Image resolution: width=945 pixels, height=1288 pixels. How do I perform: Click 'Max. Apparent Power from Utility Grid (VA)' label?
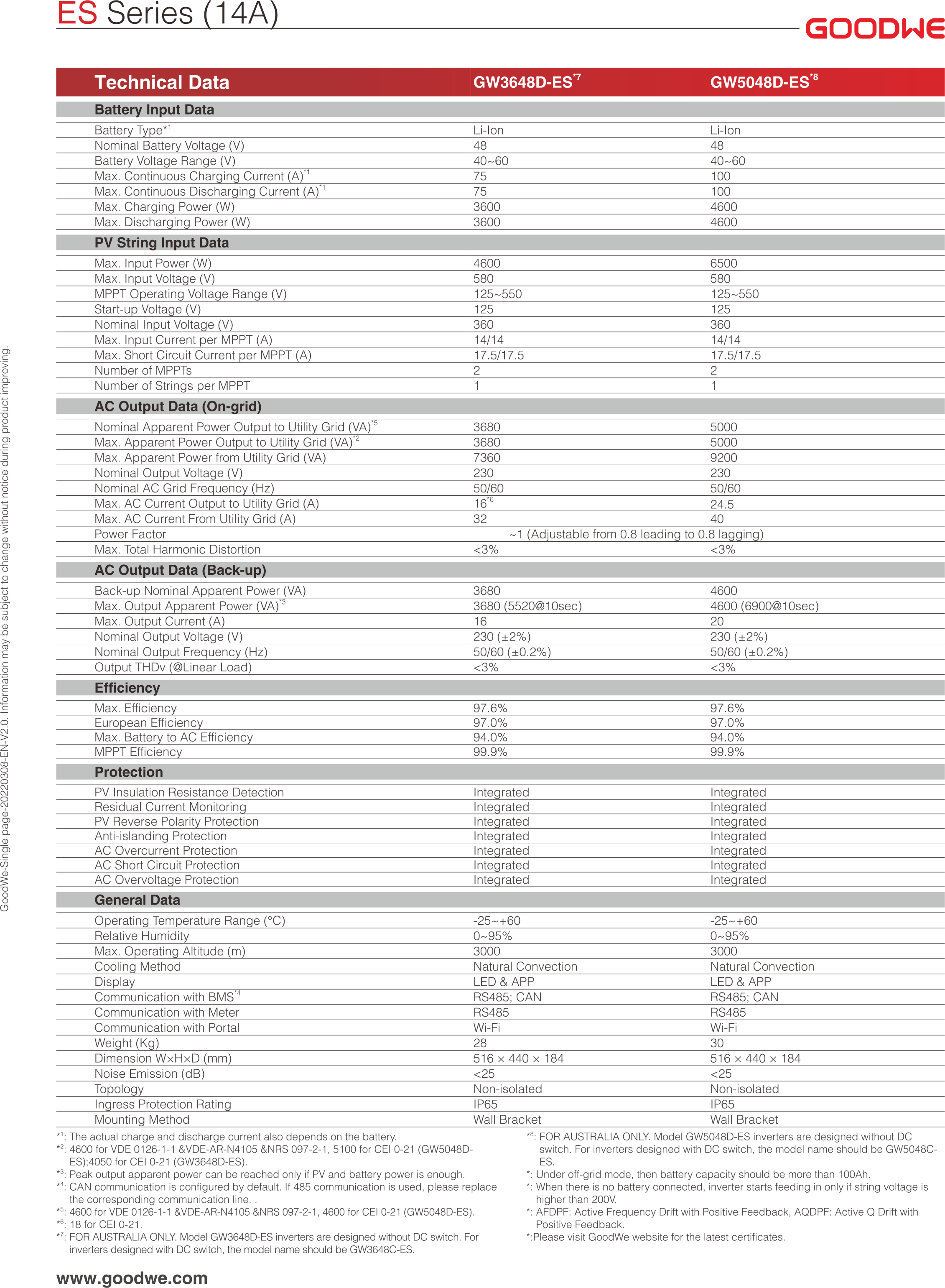pos(210,458)
